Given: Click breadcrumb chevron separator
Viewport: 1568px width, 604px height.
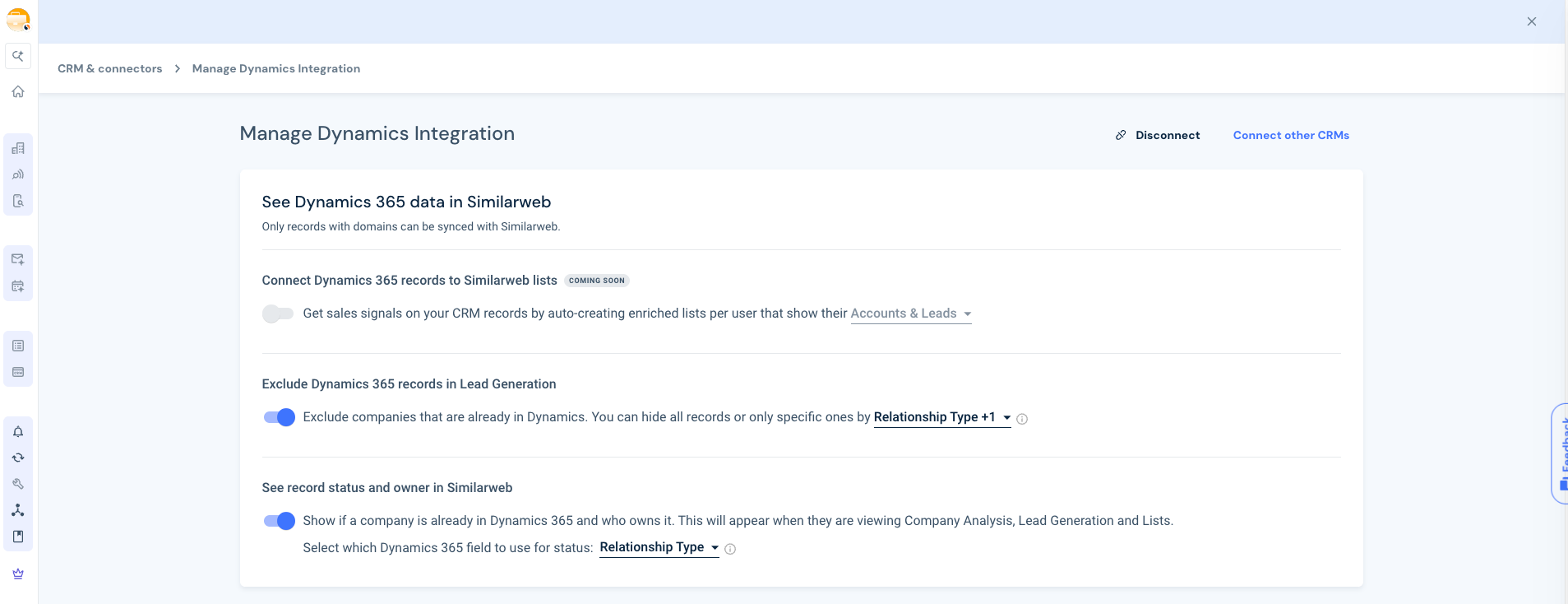Looking at the screenshot, I should click(x=178, y=68).
